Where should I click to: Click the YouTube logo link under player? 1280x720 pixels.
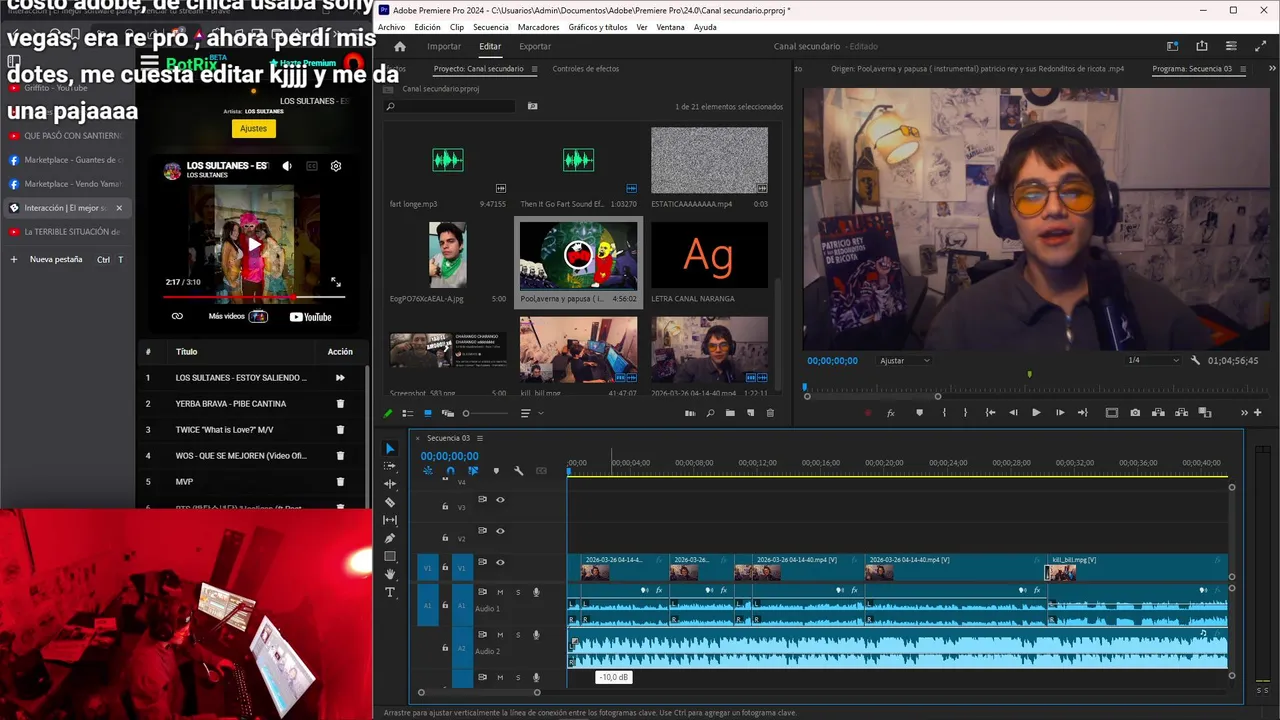pos(310,317)
